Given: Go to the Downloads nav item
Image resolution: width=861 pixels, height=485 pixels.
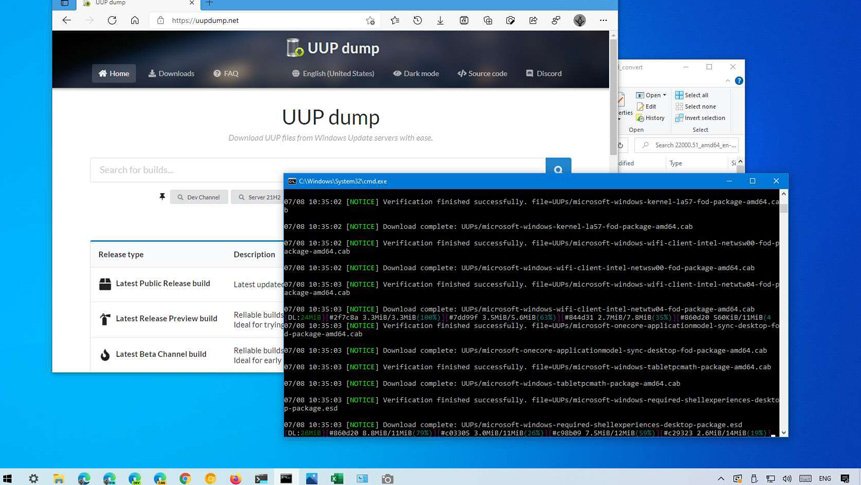Looking at the screenshot, I should [171, 73].
